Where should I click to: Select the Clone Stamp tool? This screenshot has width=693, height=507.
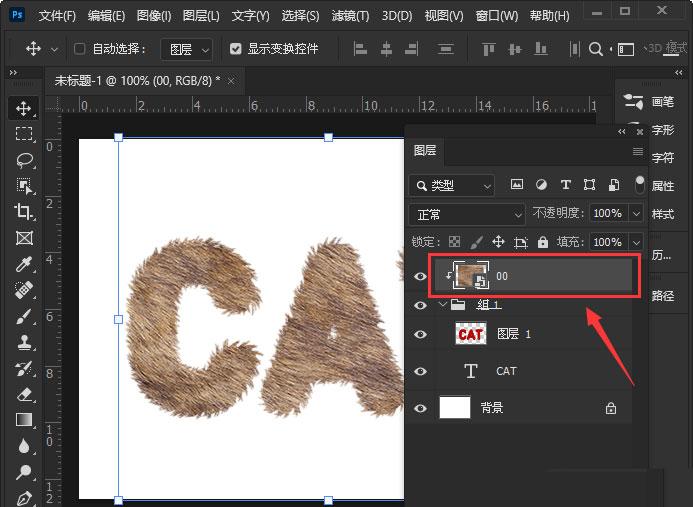point(24,342)
